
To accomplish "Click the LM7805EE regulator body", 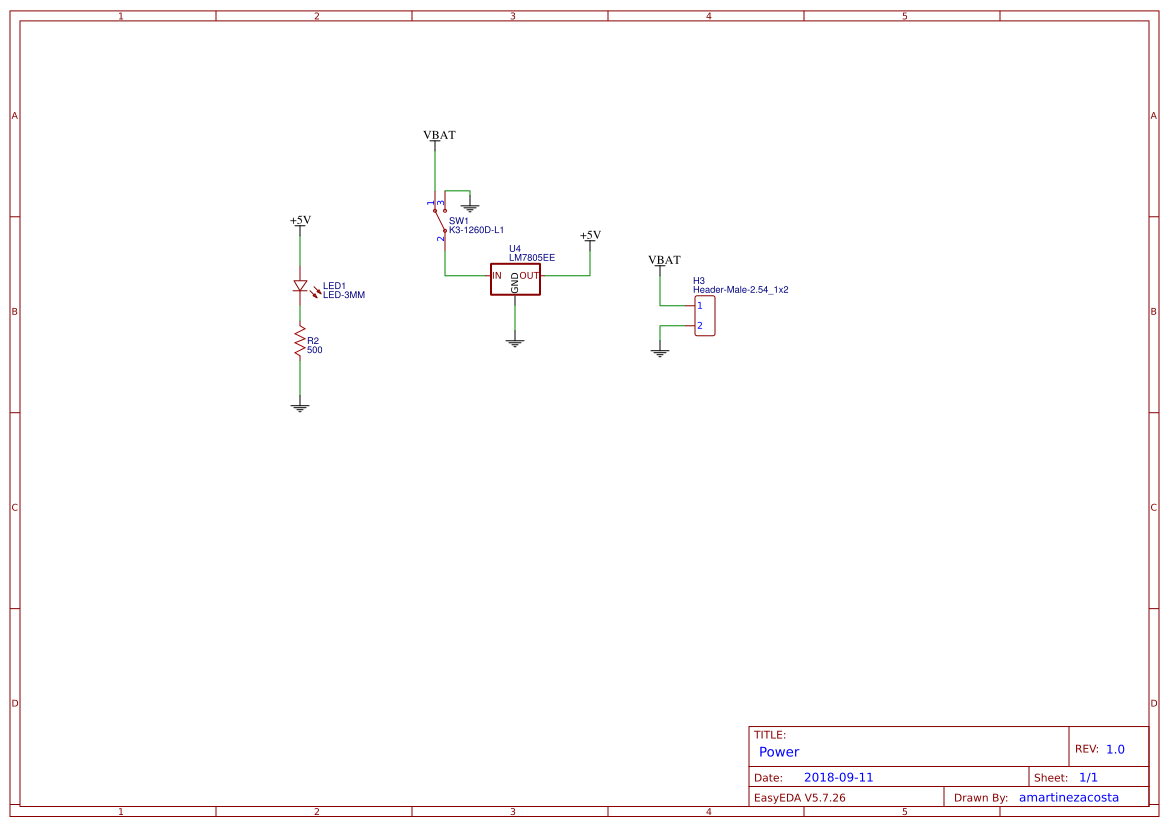I will click(x=514, y=278).
